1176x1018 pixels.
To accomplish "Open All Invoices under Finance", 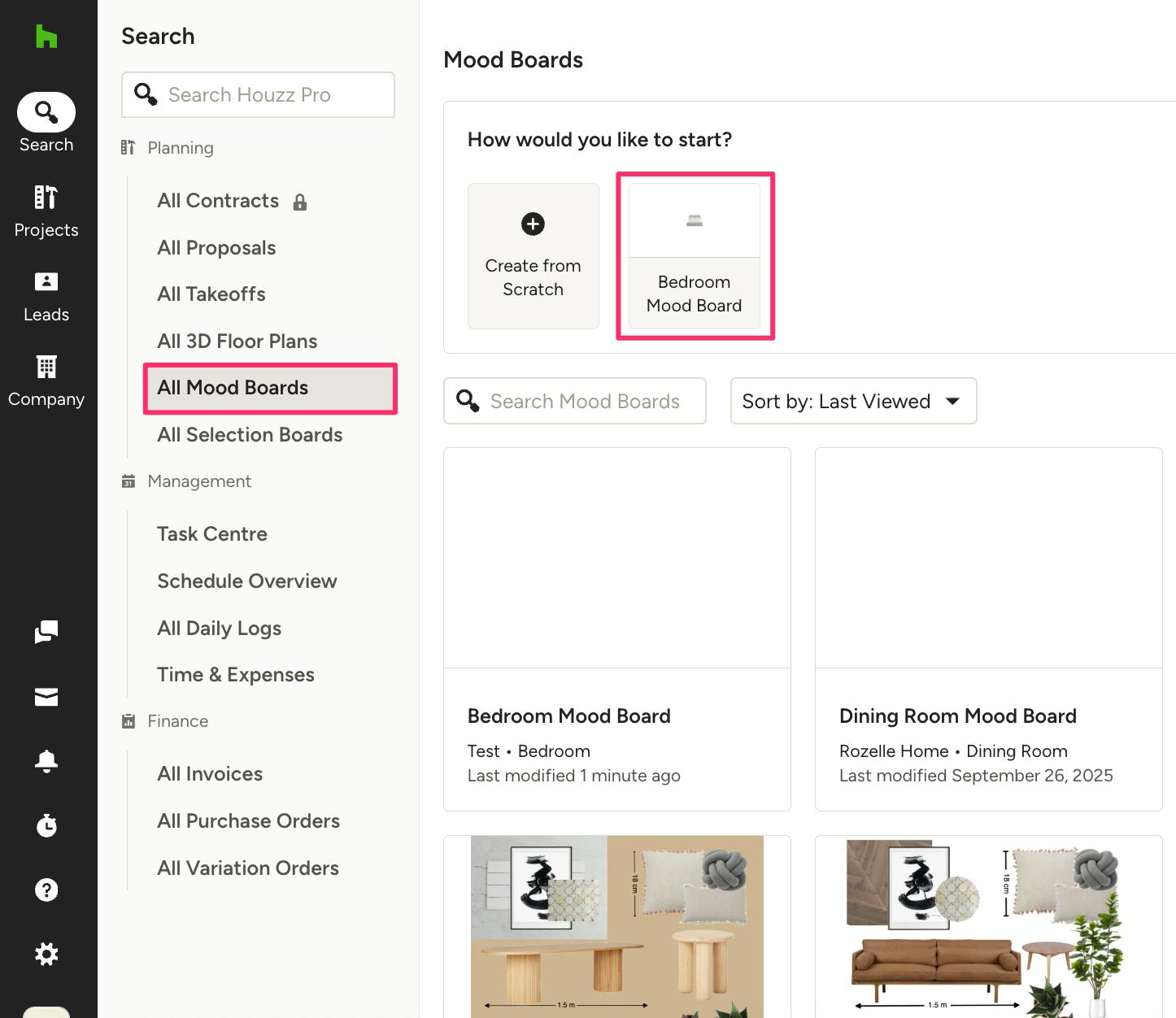I will (210, 774).
